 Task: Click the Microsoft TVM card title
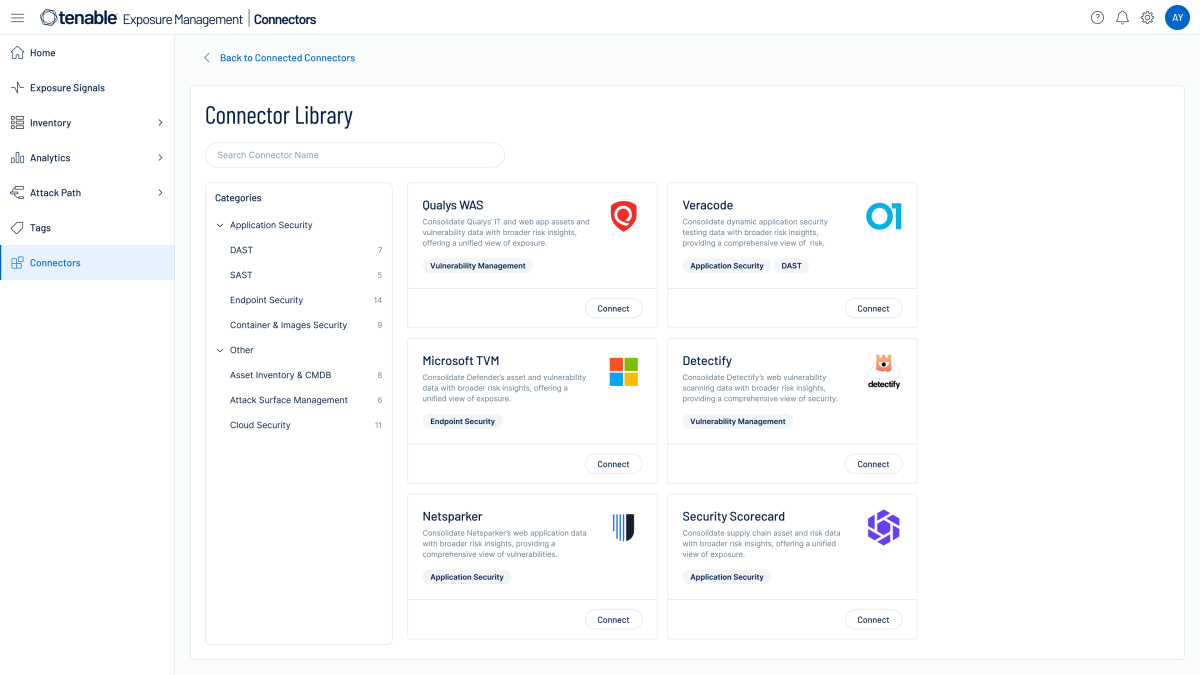point(461,361)
